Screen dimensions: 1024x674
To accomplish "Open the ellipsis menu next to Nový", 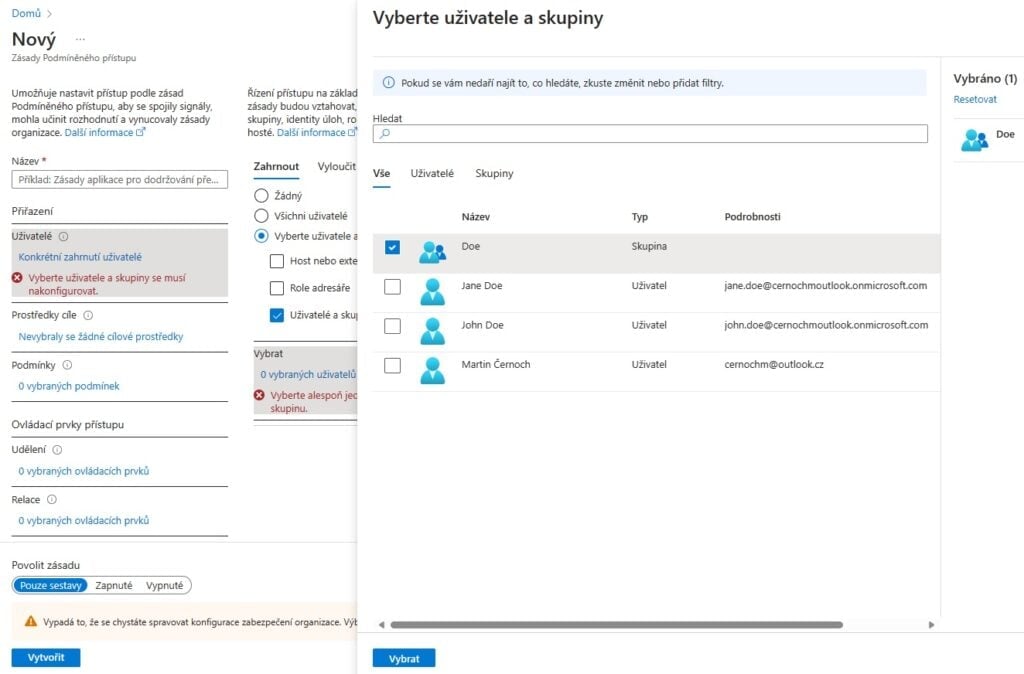I will [x=80, y=39].
